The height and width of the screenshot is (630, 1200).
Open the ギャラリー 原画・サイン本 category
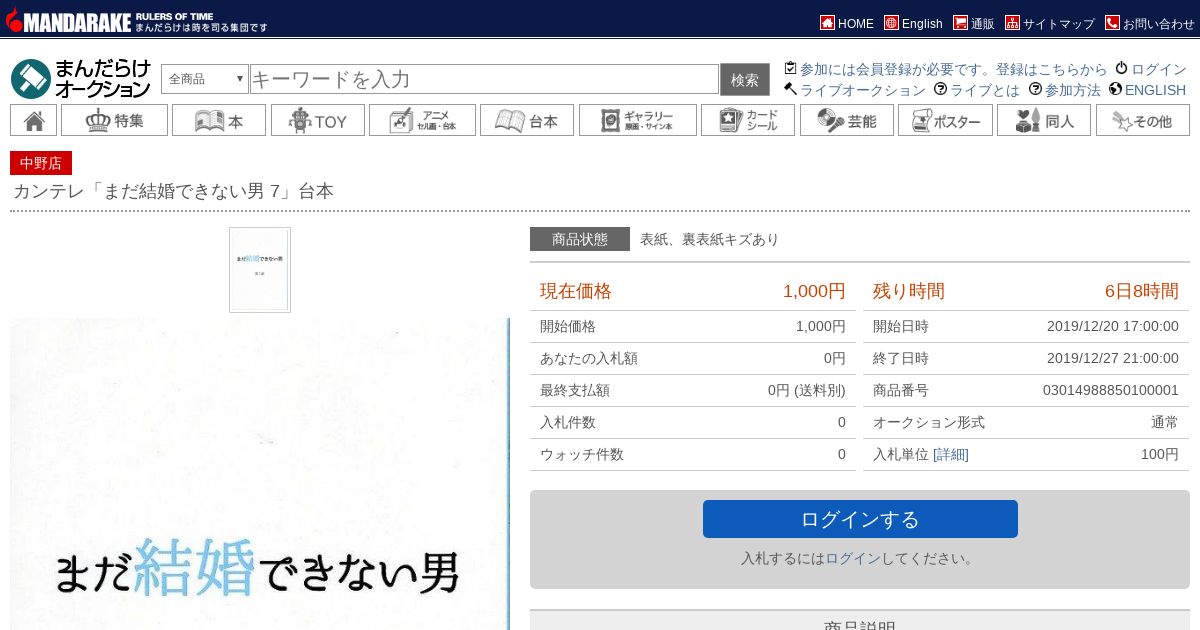click(x=638, y=120)
